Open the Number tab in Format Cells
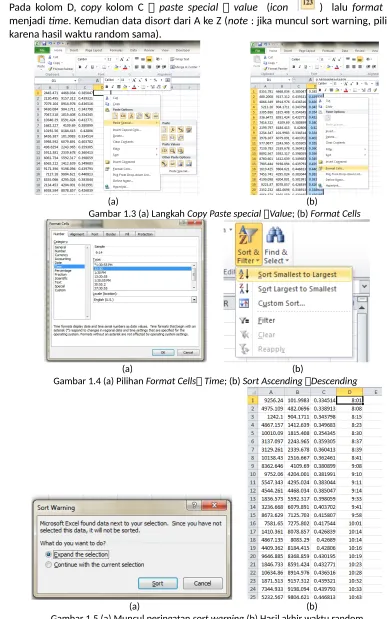Screen dimensions: 387x619 (59, 234)
